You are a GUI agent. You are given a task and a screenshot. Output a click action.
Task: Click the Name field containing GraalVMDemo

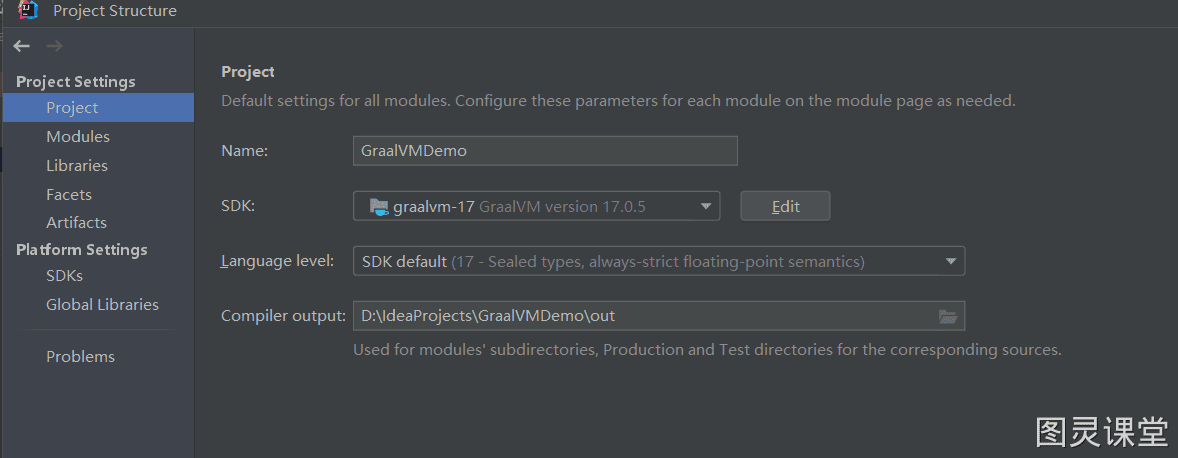tap(545, 150)
